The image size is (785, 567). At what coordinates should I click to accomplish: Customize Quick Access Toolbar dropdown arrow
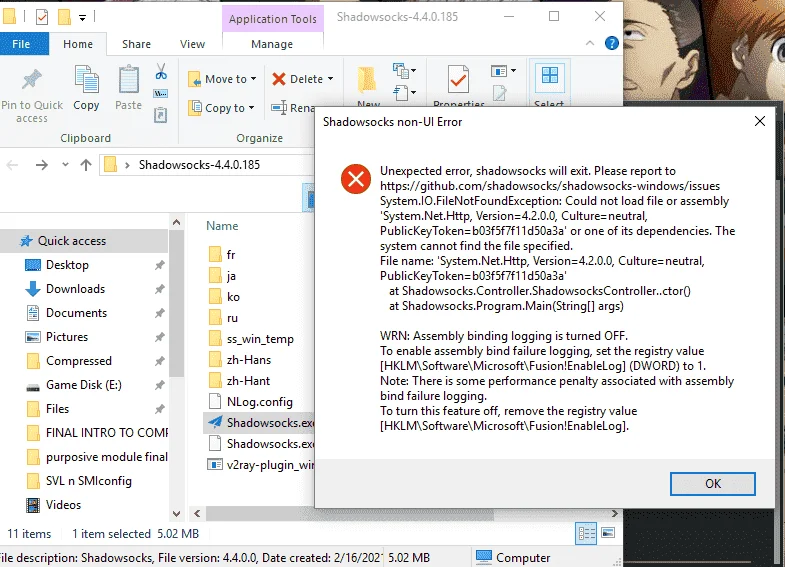[82, 18]
